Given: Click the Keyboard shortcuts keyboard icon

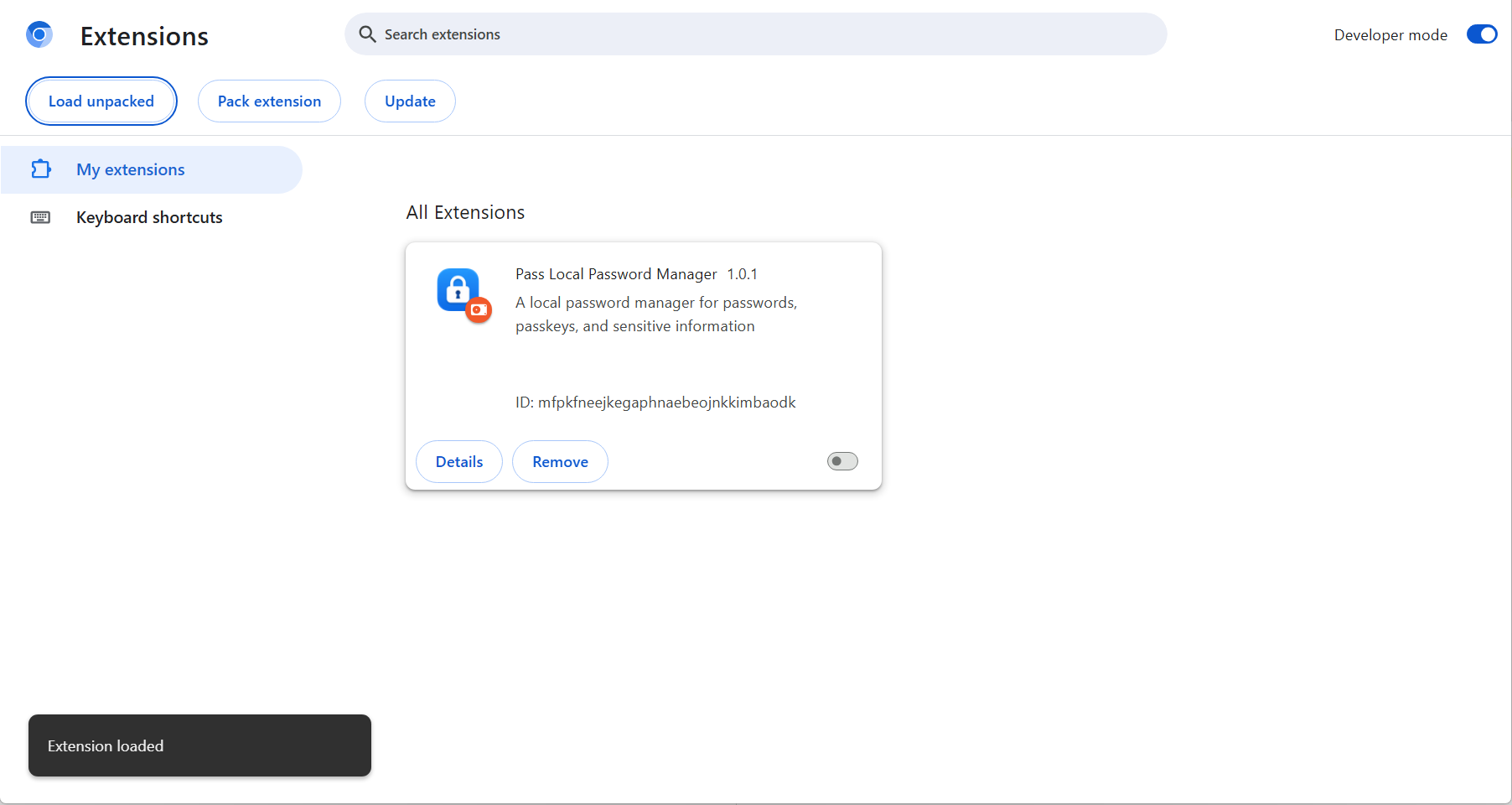Looking at the screenshot, I should (x=40, y=217).
